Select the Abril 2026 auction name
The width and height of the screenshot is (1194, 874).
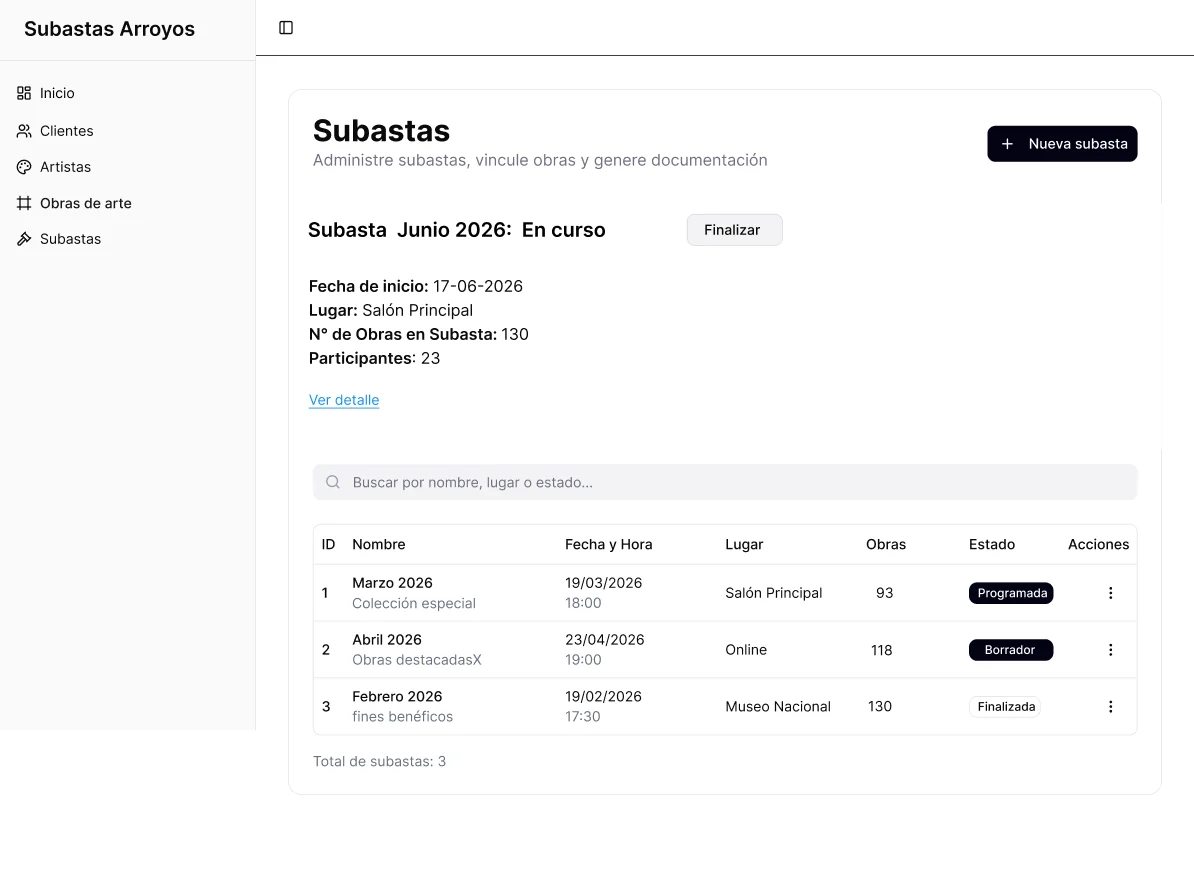tap(387, 640)
